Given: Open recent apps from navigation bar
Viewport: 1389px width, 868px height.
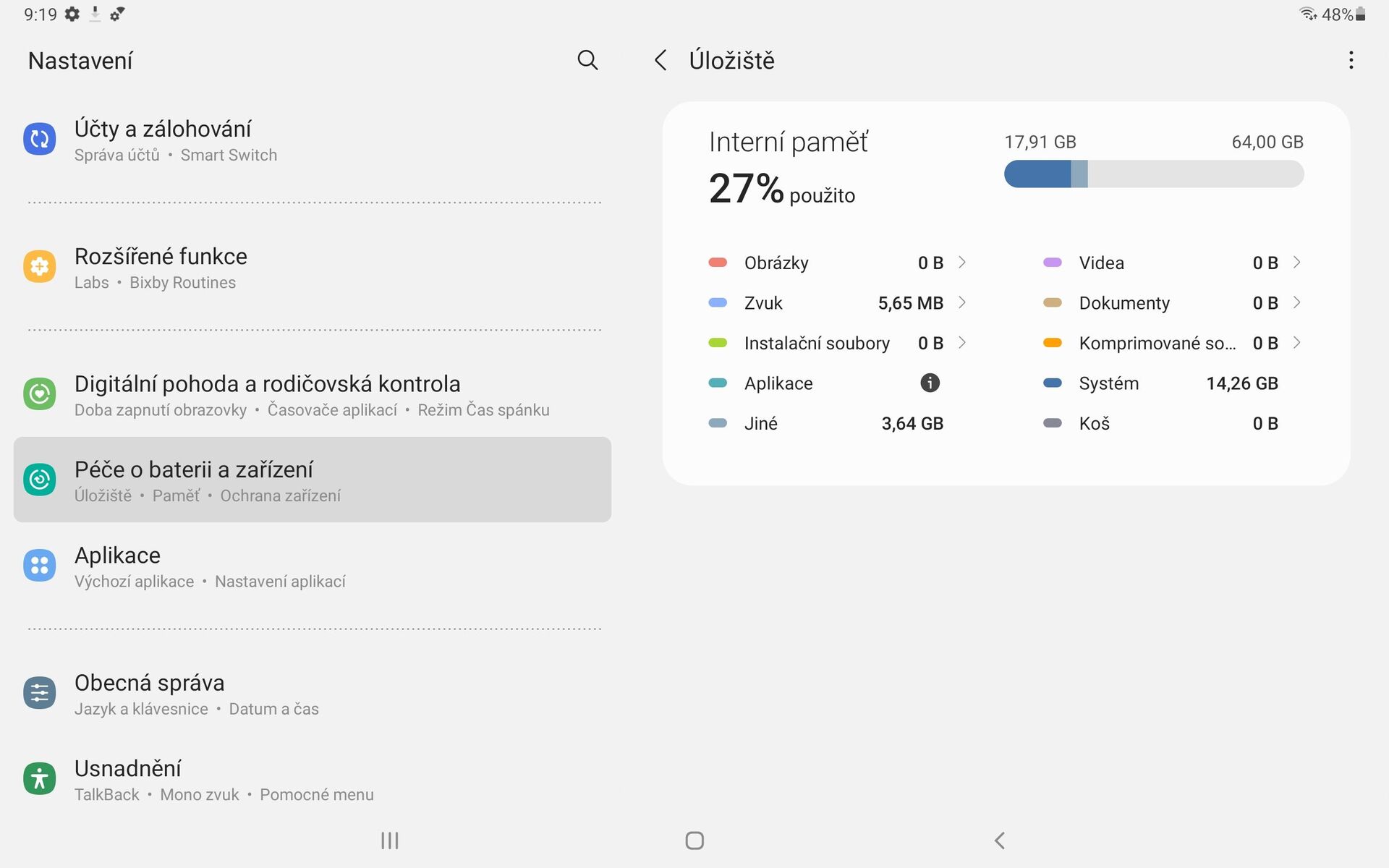Looking at the screenshot, I should [389, 841].
